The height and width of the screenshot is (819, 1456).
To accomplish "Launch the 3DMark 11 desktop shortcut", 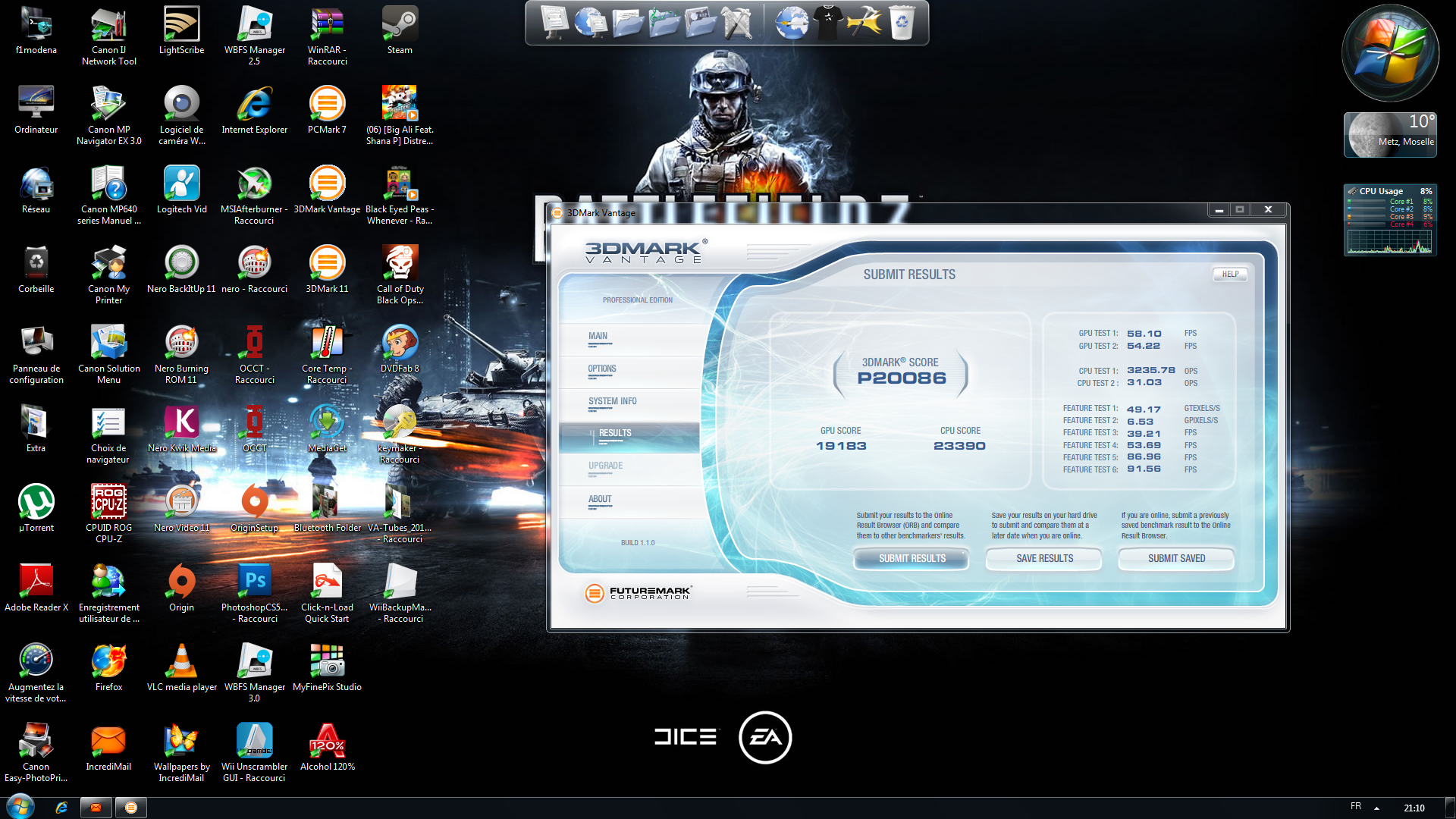I will (327, 263).
